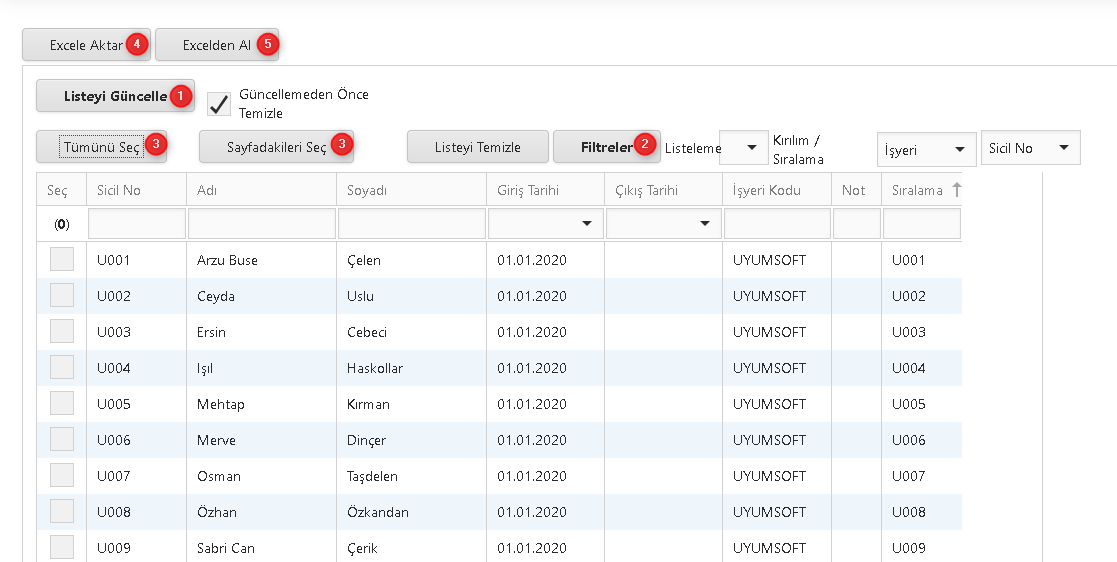The height and width of the screenshot is (562, 1117).
Task: Click Sayfadakileri Seç button
Action: [x=276, y=147]
